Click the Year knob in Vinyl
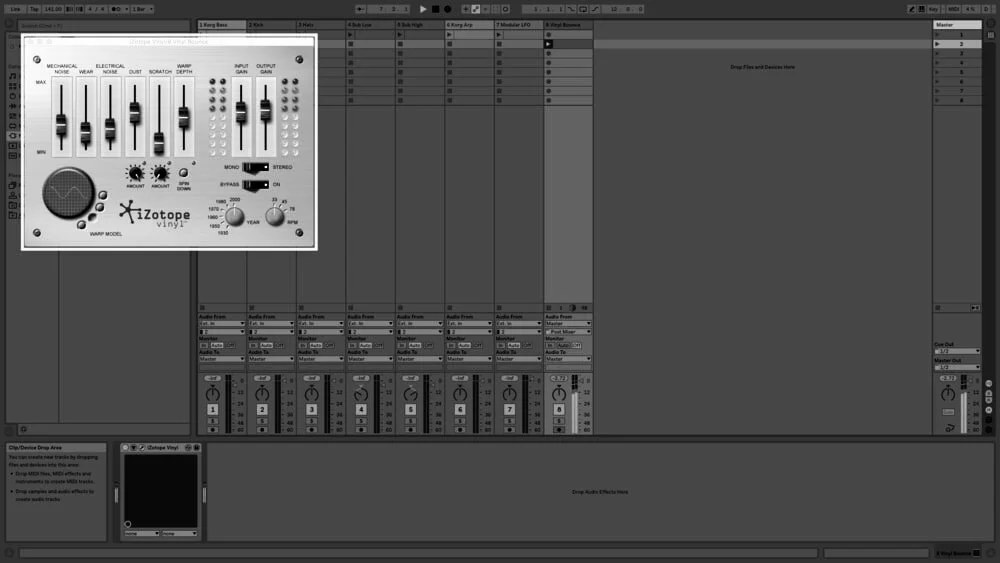 tap(234, 216)
